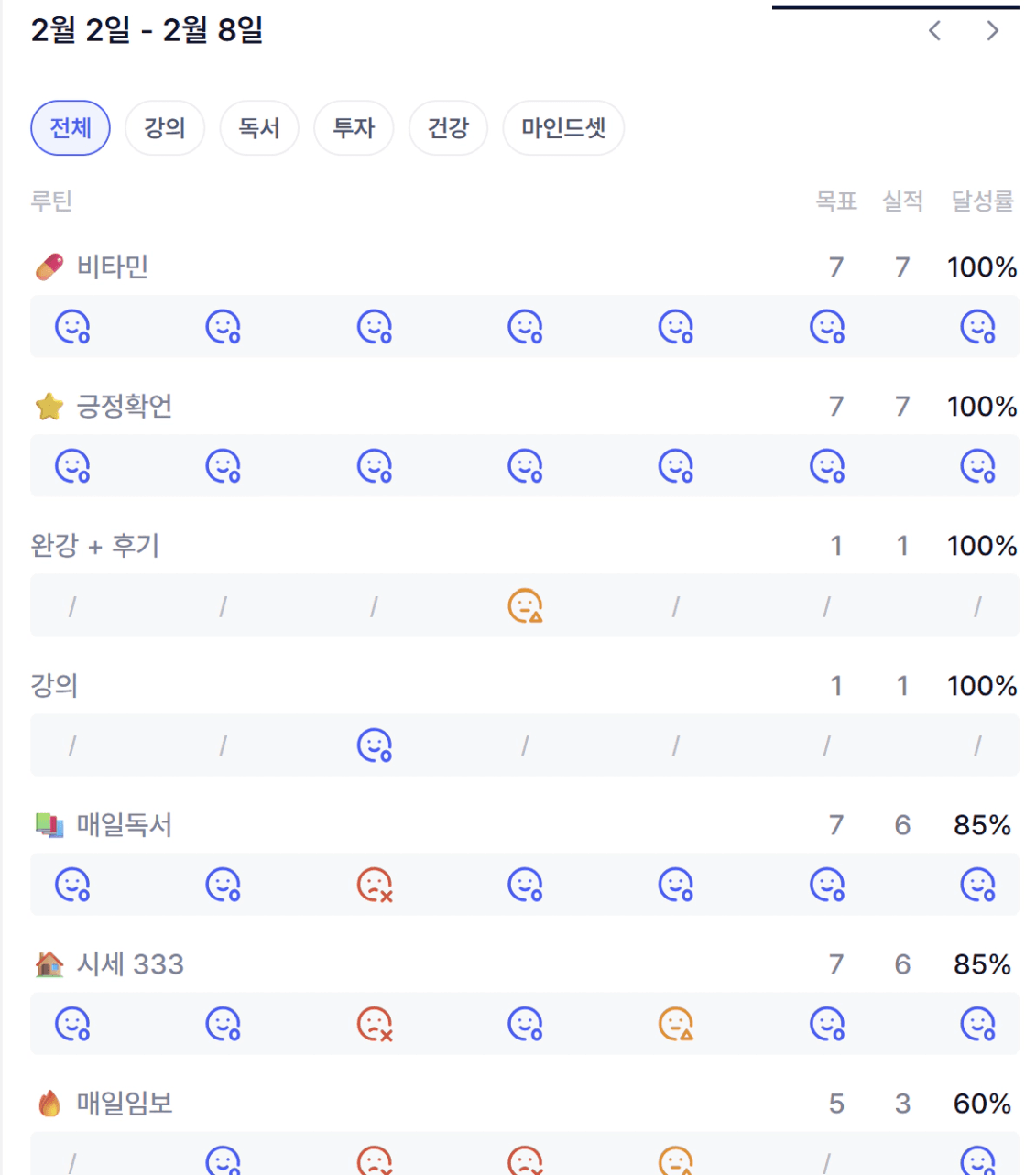
Task: Click the house icon beside 시세 333
Action: point(49,964)
